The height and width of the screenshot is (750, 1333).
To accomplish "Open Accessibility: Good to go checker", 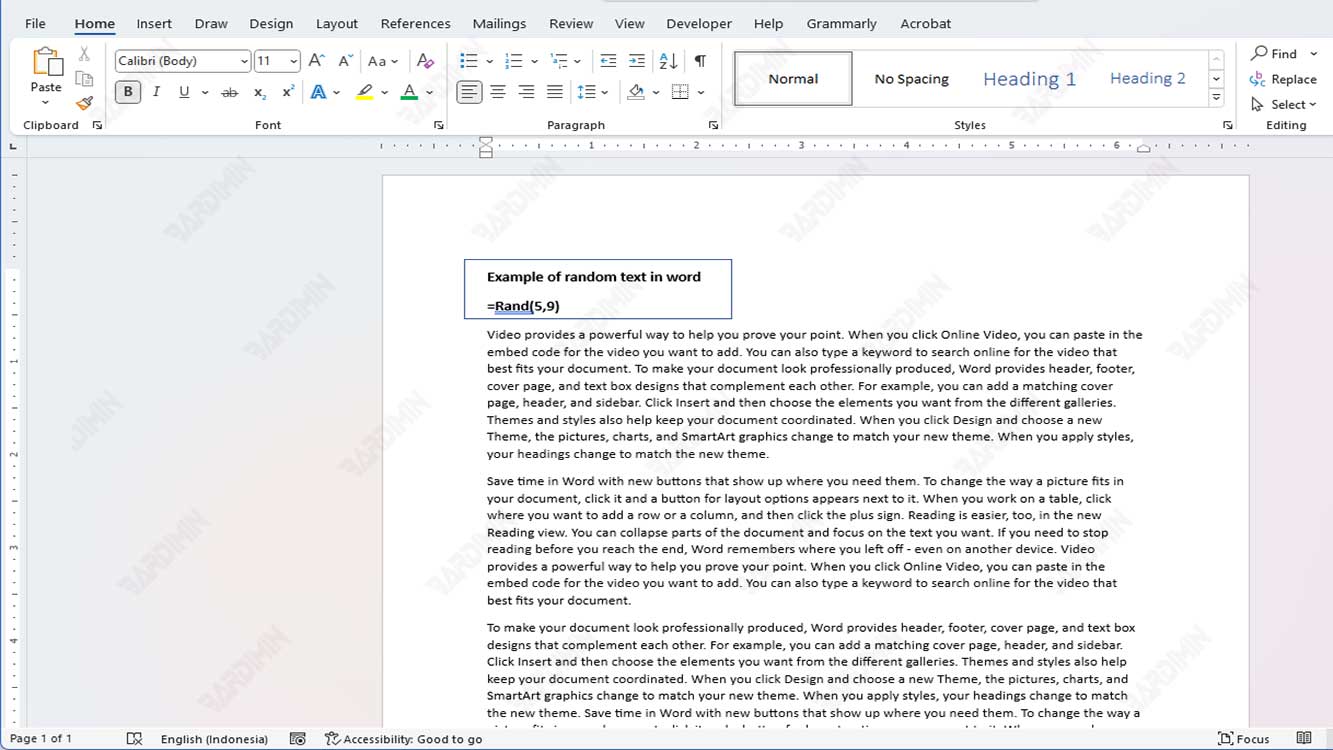I will click(x=403, y=739).
